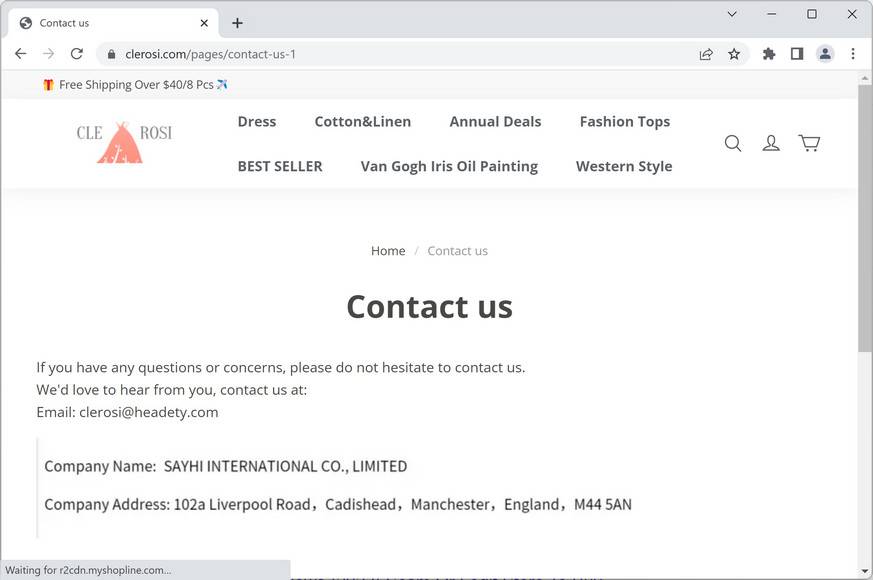Minimize the browser window
The height and width of the screenshot is (580, 873).
[771, 14]
